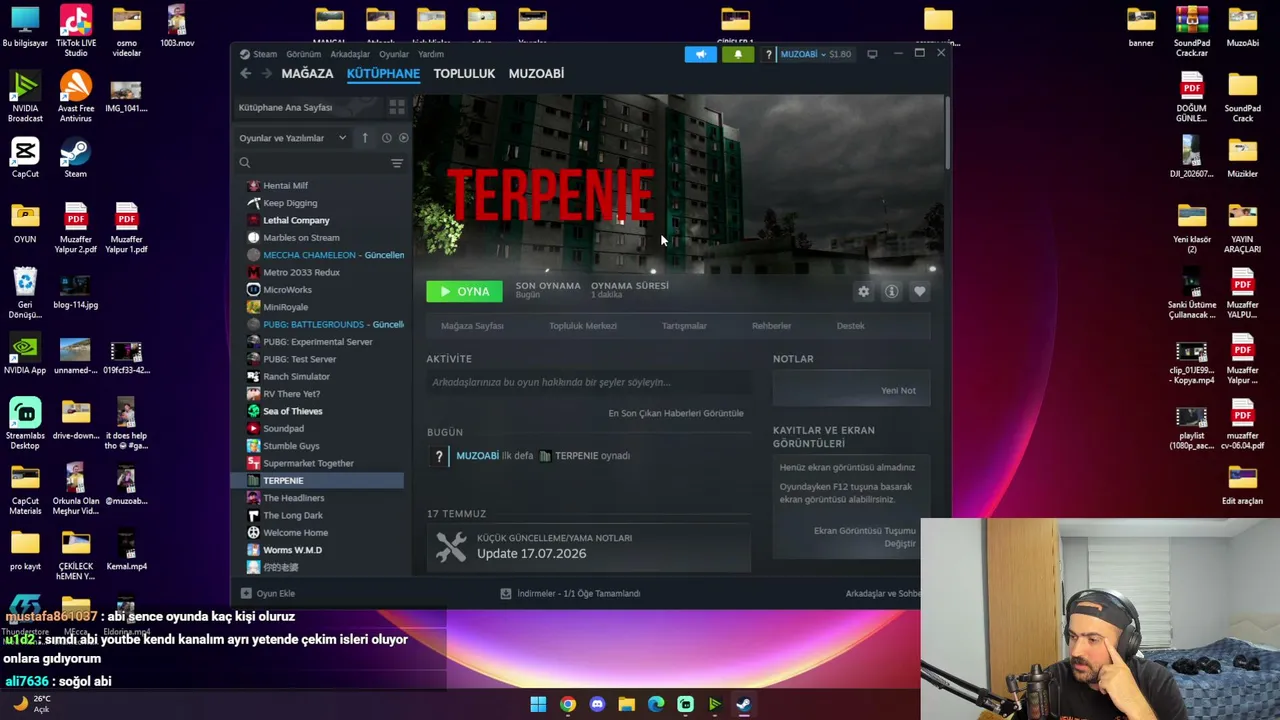Click library search magnifier icon
1280x720 pixels.
coord(245,163)
